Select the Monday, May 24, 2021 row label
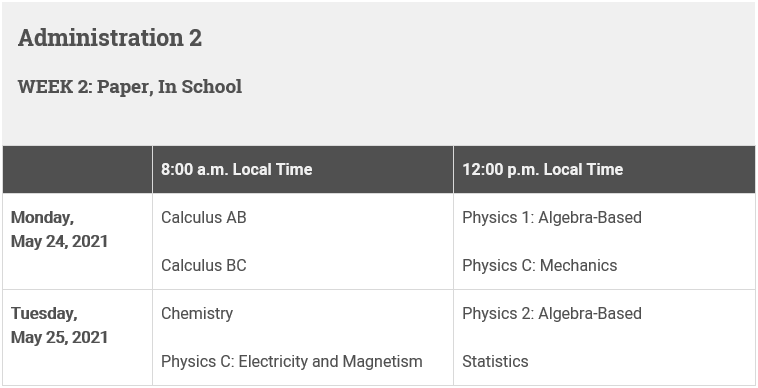758x388 pixels. pyautogui.click(x=59, y=230)
